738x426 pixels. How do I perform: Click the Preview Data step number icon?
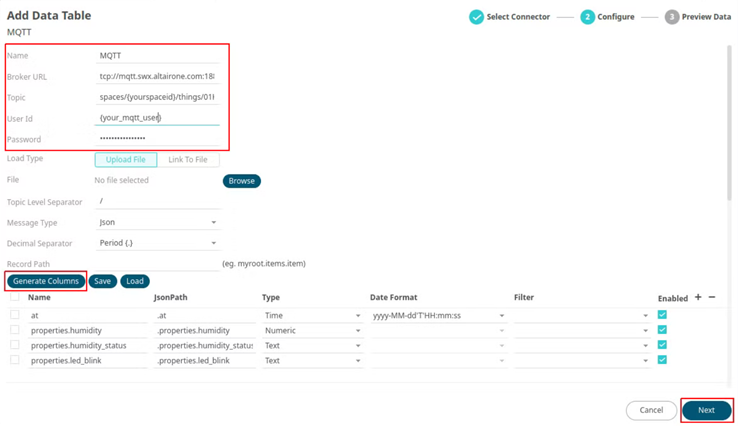coord(672,17)
